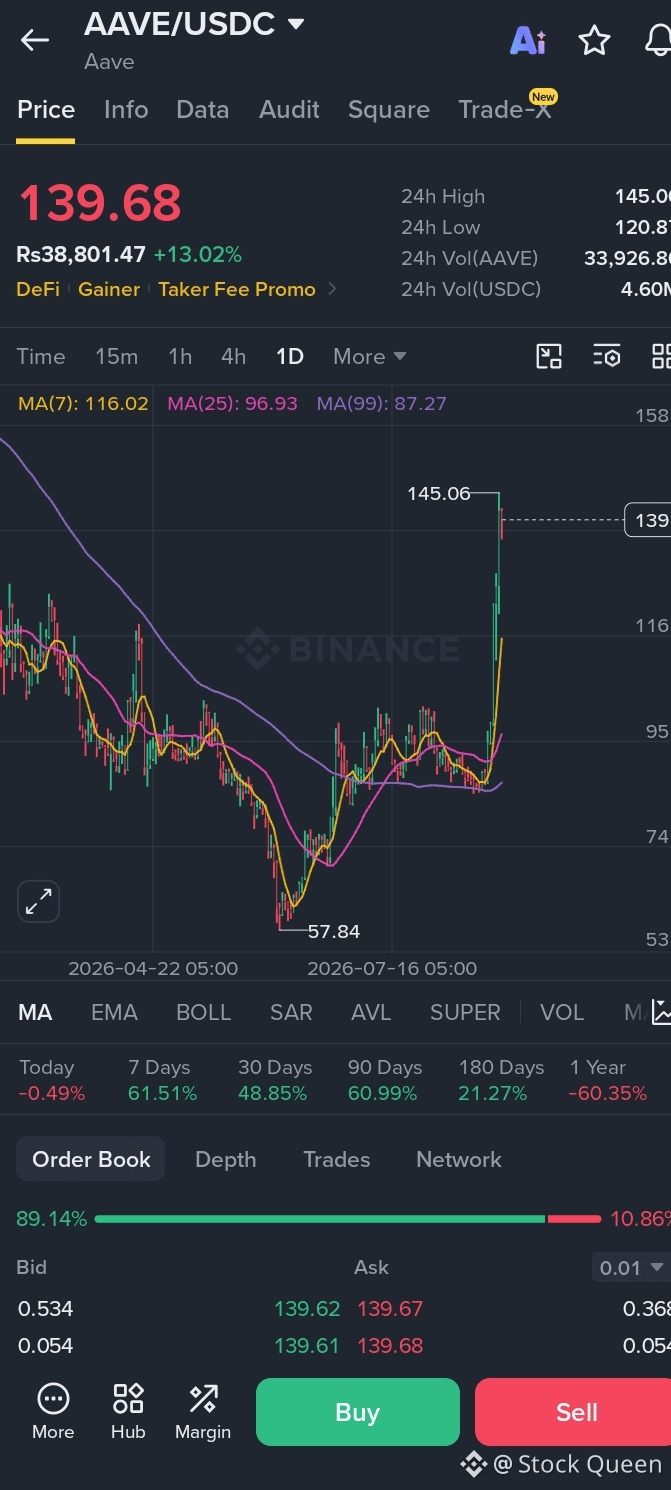Viewport: 671px width, 1490px height.
Task: Open the DeFi tag
Action: (x=38, y=289)
